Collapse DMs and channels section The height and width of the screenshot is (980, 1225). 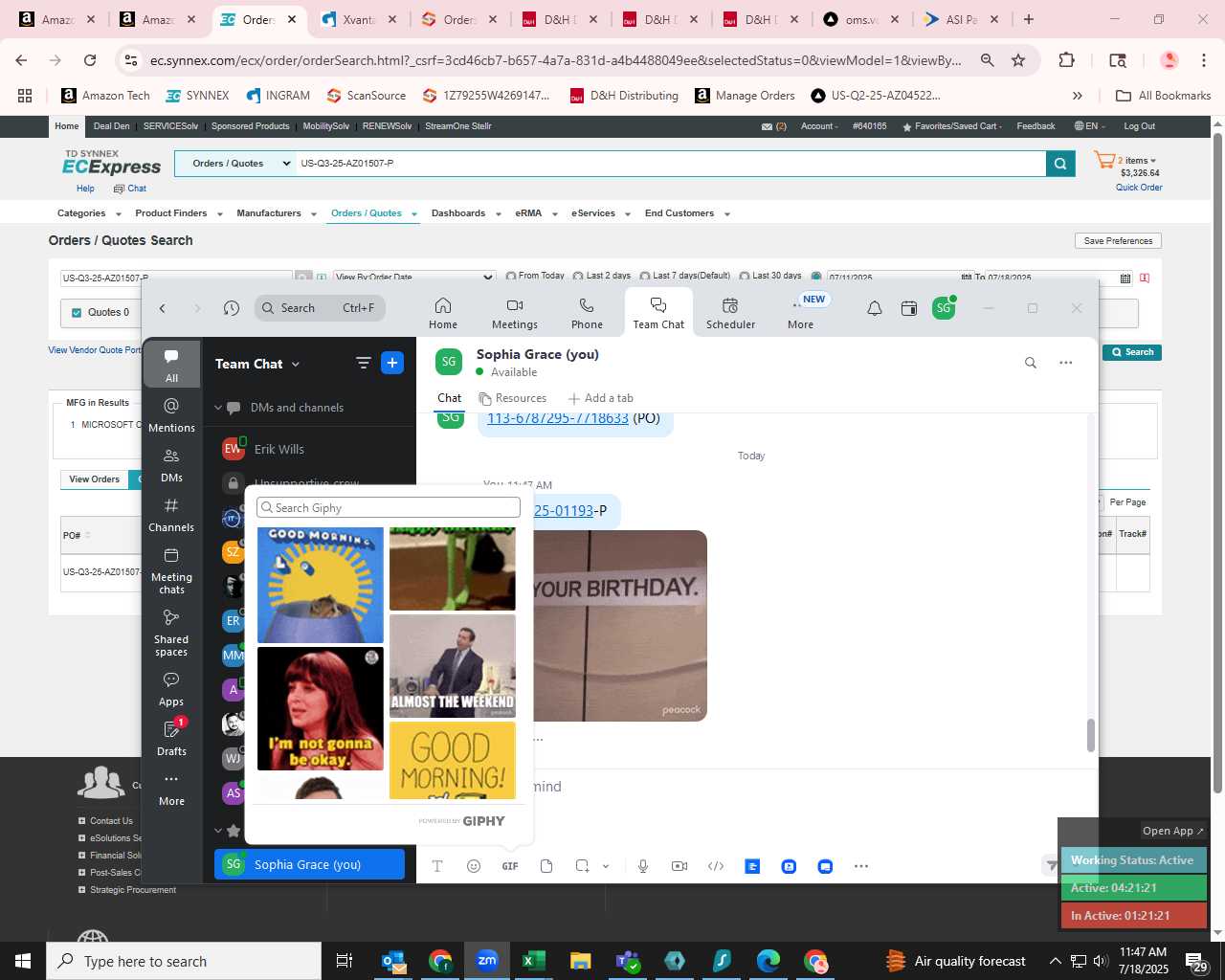pyautogui.click(x=218, y=408)
